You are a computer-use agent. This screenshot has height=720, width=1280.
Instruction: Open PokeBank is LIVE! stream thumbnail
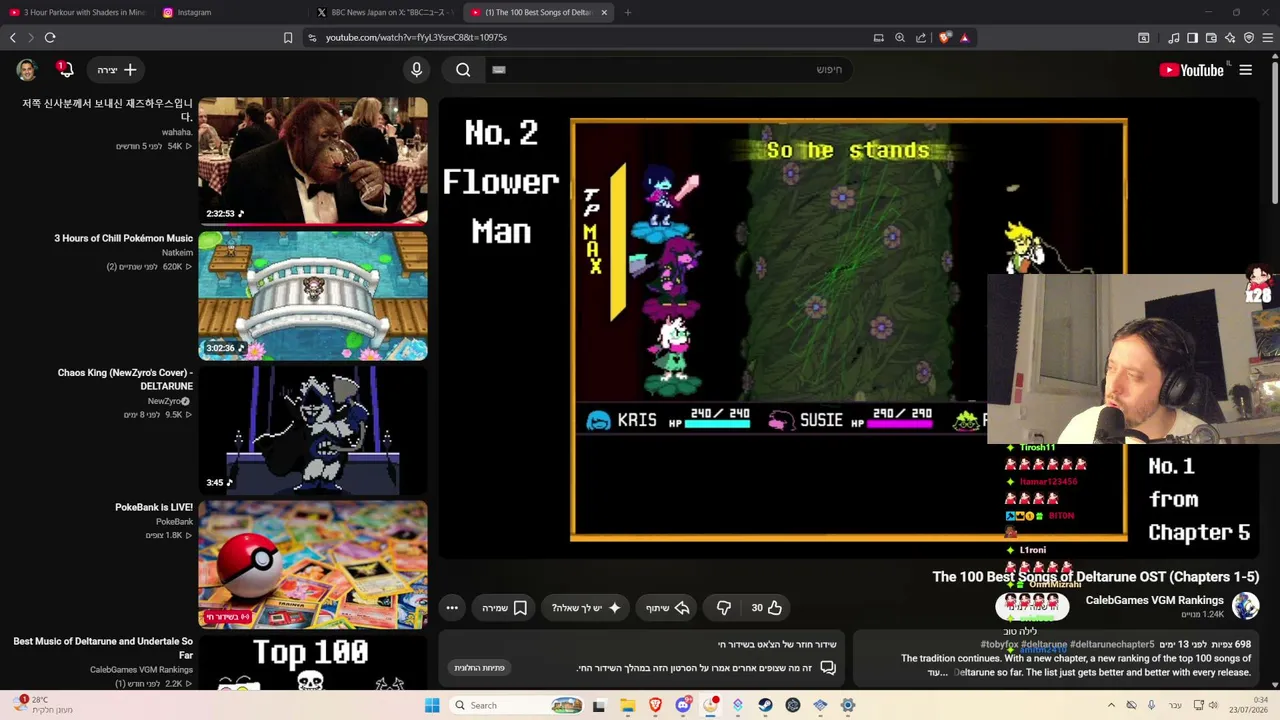(313, 565)
